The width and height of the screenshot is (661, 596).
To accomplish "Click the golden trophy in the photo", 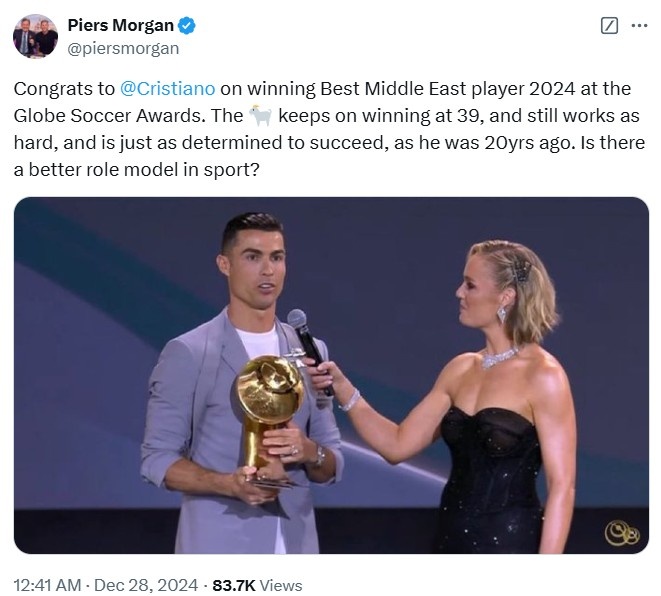I will pyautogui.click(x=270, y=400).
